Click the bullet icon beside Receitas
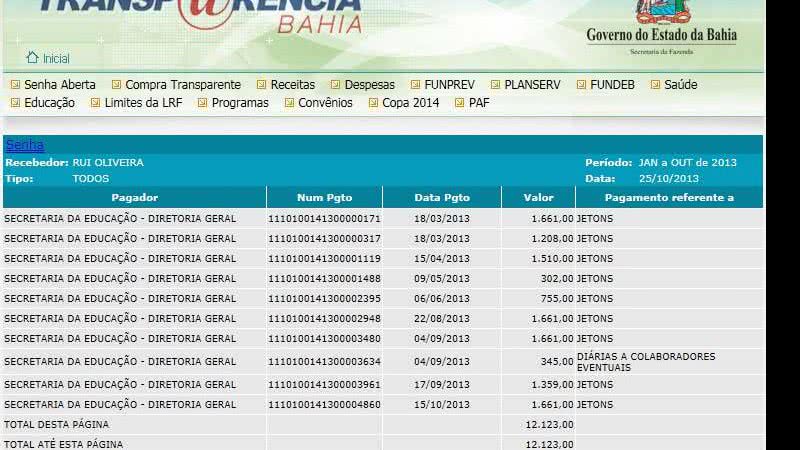800x450 pixels. (262, 85)
